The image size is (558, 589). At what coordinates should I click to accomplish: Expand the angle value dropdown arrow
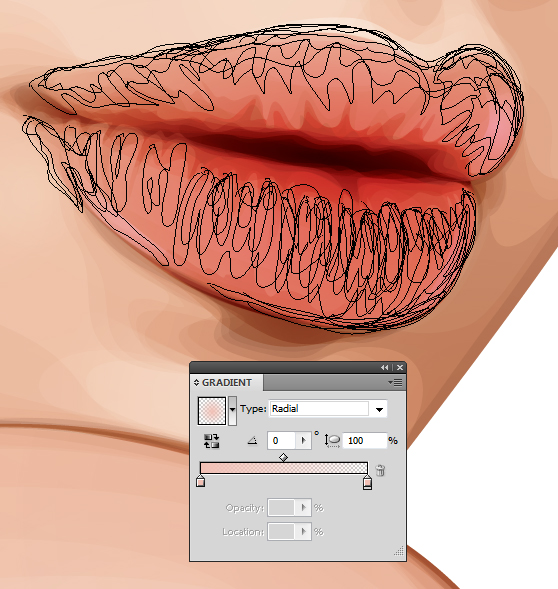click(x=304, y=440)
